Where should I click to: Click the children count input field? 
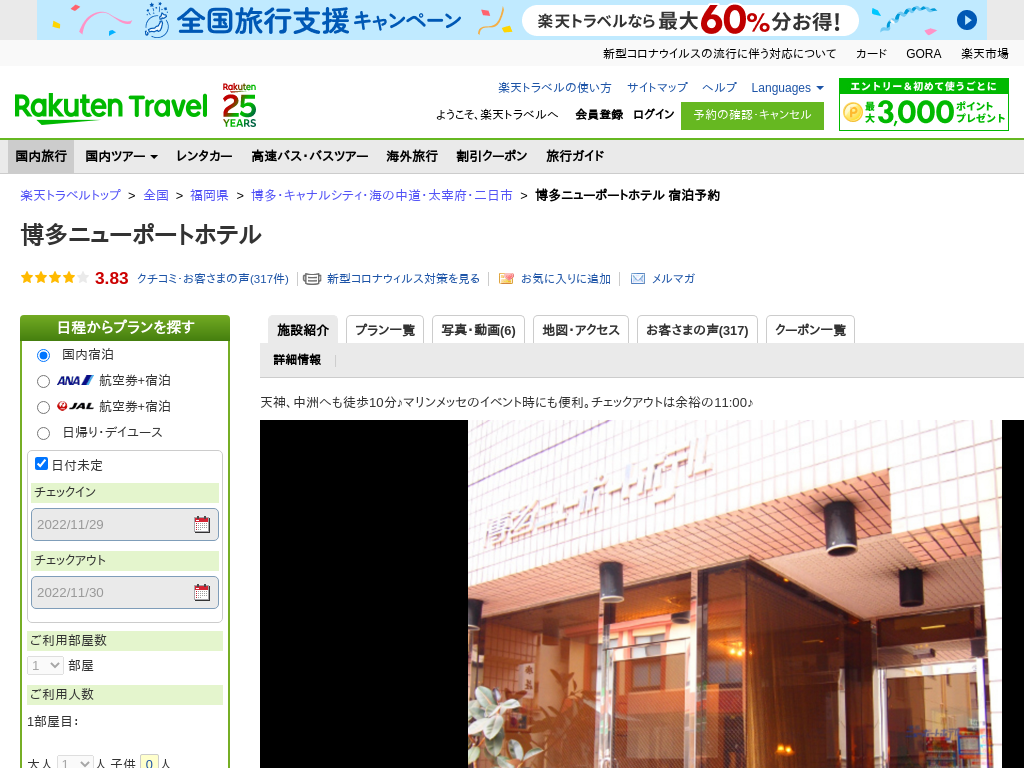coord(149,762)
